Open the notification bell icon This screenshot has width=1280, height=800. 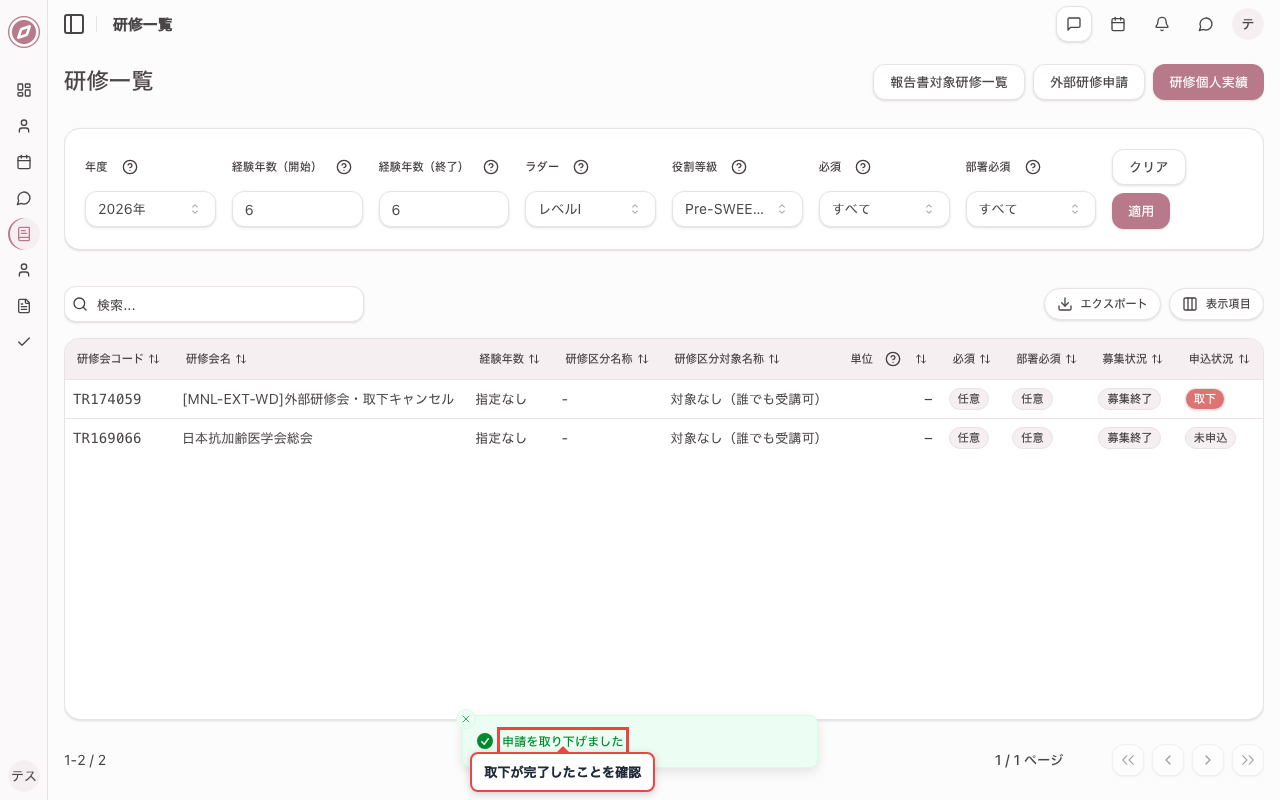1162,24
